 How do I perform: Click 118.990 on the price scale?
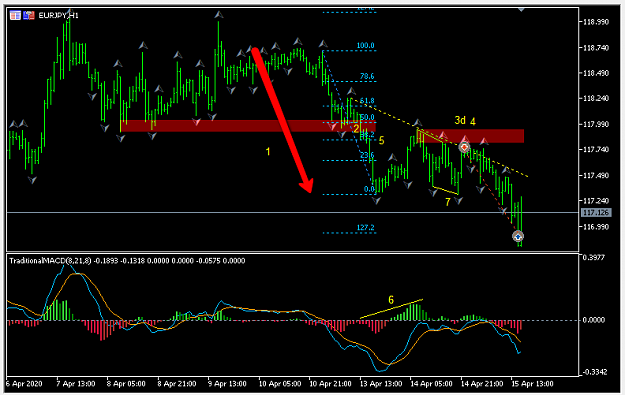(596, 22)
